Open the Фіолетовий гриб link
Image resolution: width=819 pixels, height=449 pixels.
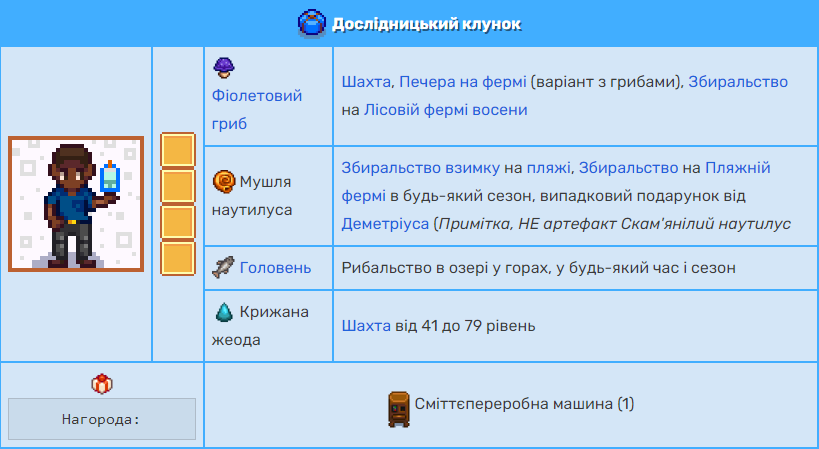(256, 110)
